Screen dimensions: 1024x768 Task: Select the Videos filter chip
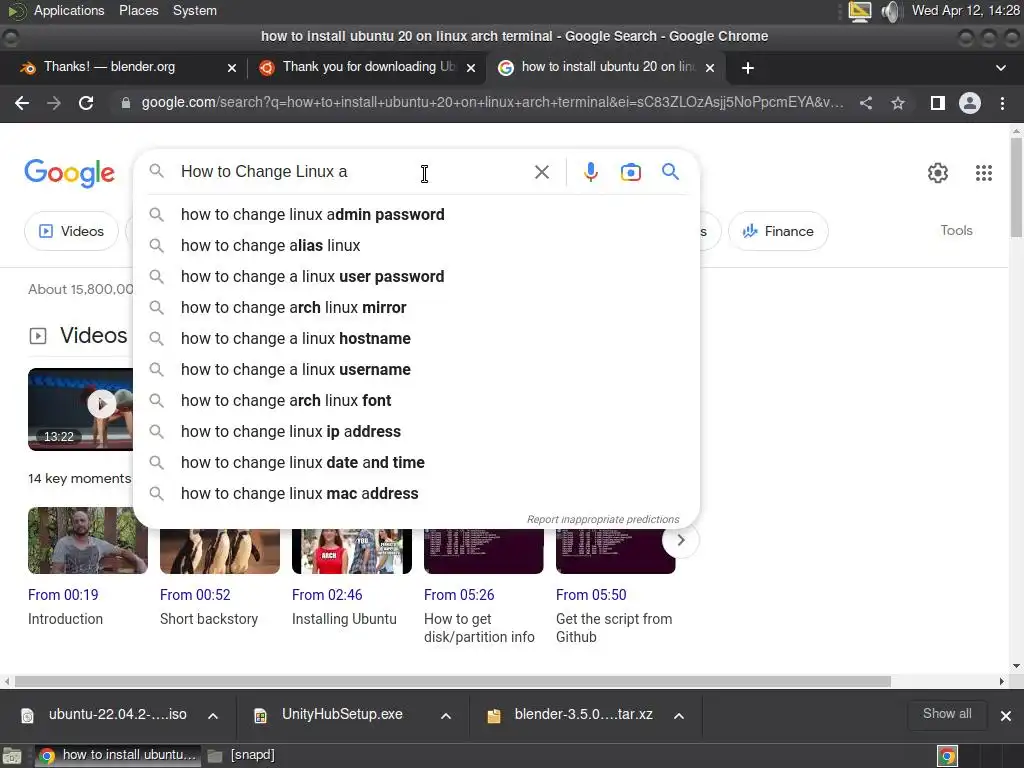[71, 231]
